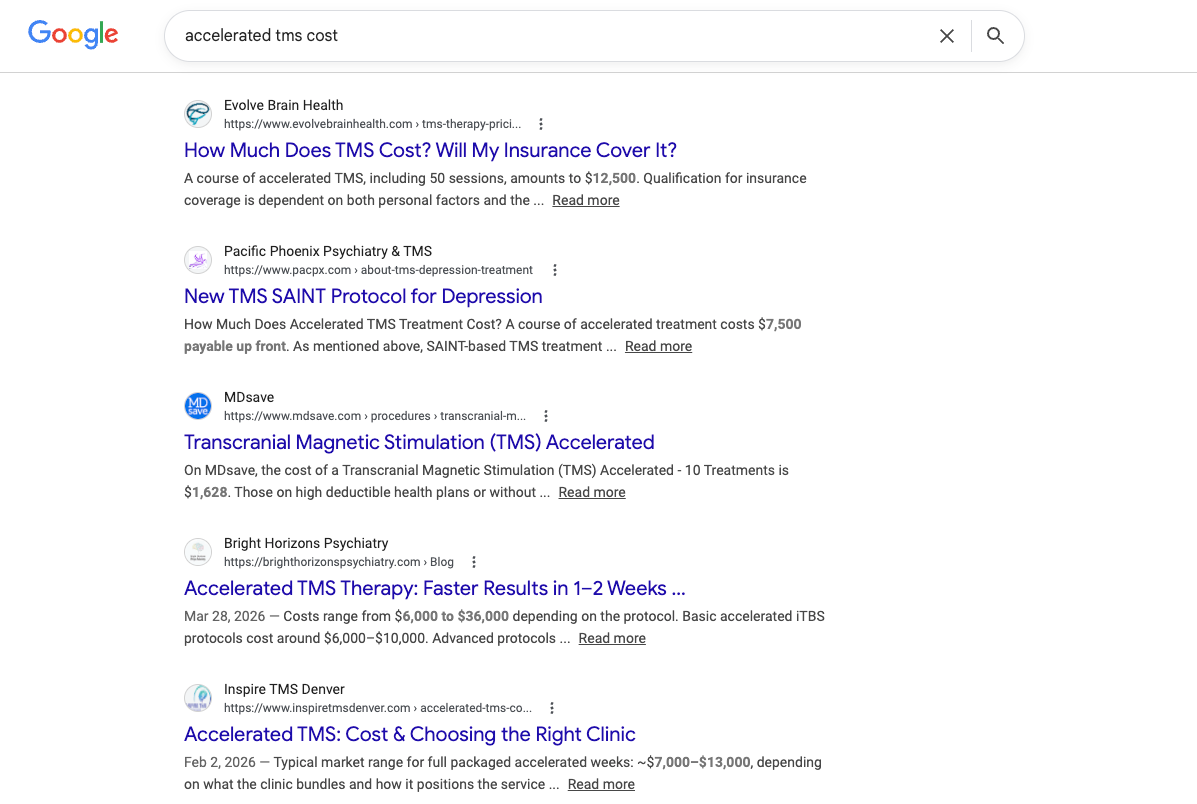Click 'Evolve Brain Health' site name
The width and height of the screenshot is (1197, 804).
coord(283,105)
